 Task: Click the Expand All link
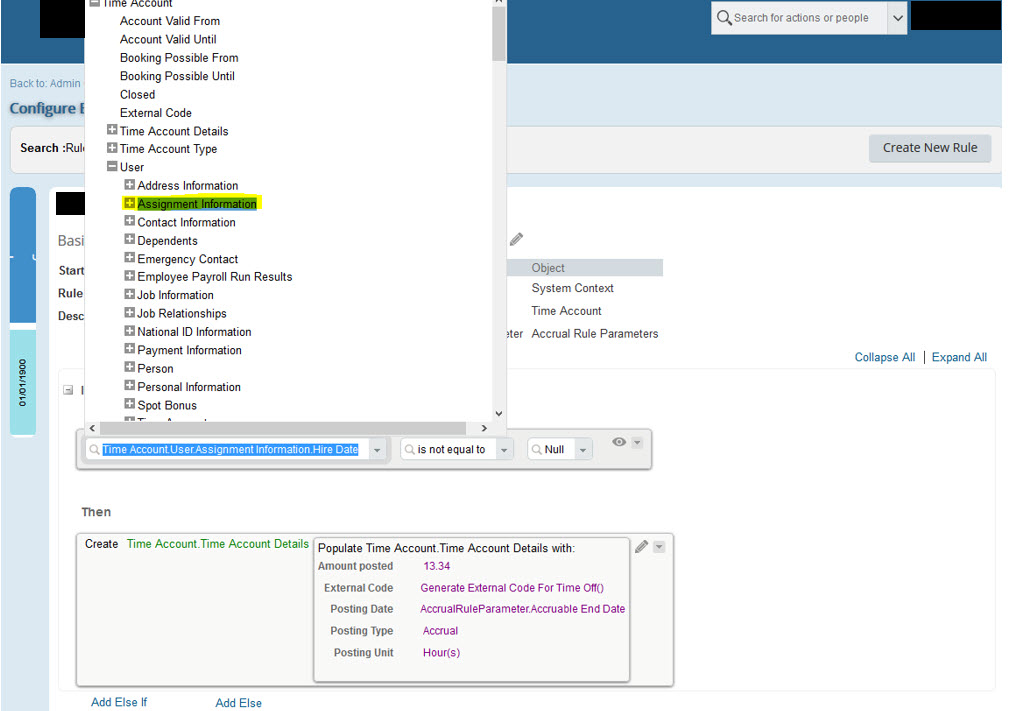pyautogui.click(x=959, y=357)
